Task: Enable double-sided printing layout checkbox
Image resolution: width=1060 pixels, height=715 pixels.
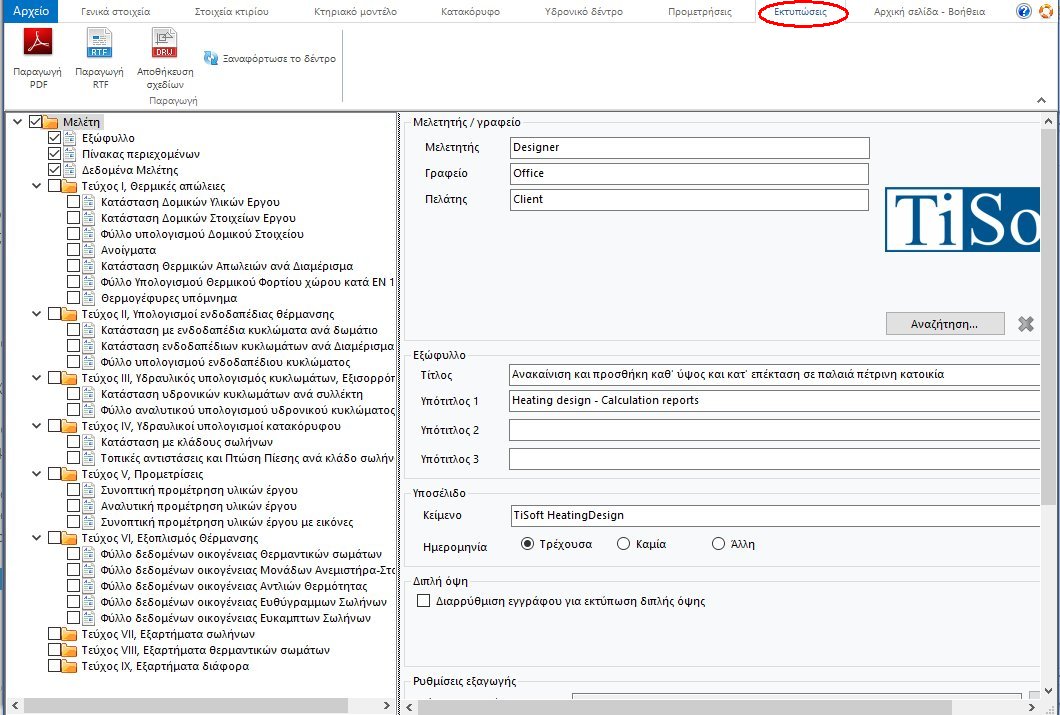Action: [424, 601]
